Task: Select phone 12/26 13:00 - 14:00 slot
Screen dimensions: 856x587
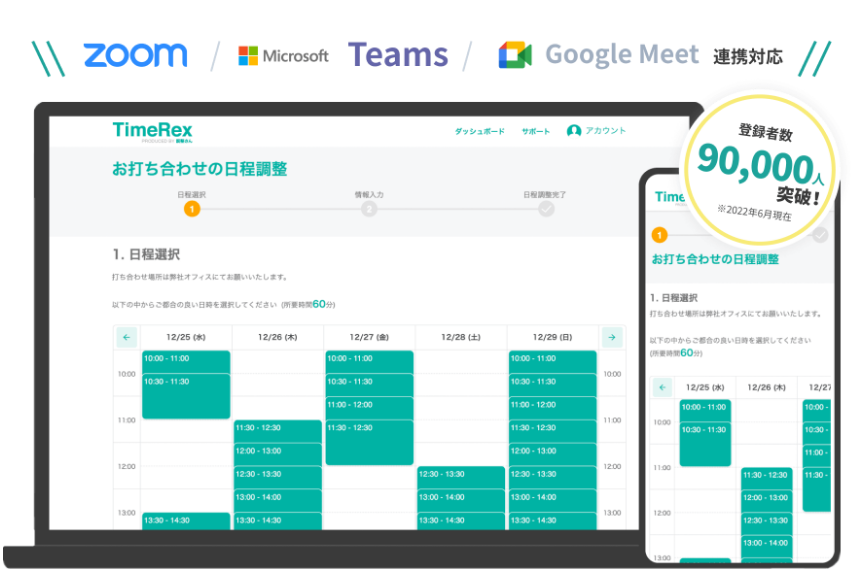Action: (766, 547)
